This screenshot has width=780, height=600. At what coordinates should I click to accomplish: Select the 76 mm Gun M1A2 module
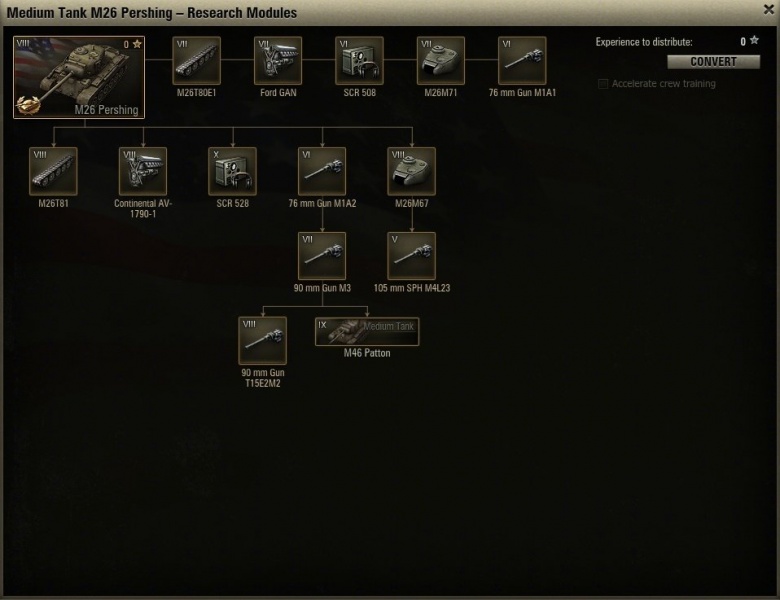(x=322, y=171)
